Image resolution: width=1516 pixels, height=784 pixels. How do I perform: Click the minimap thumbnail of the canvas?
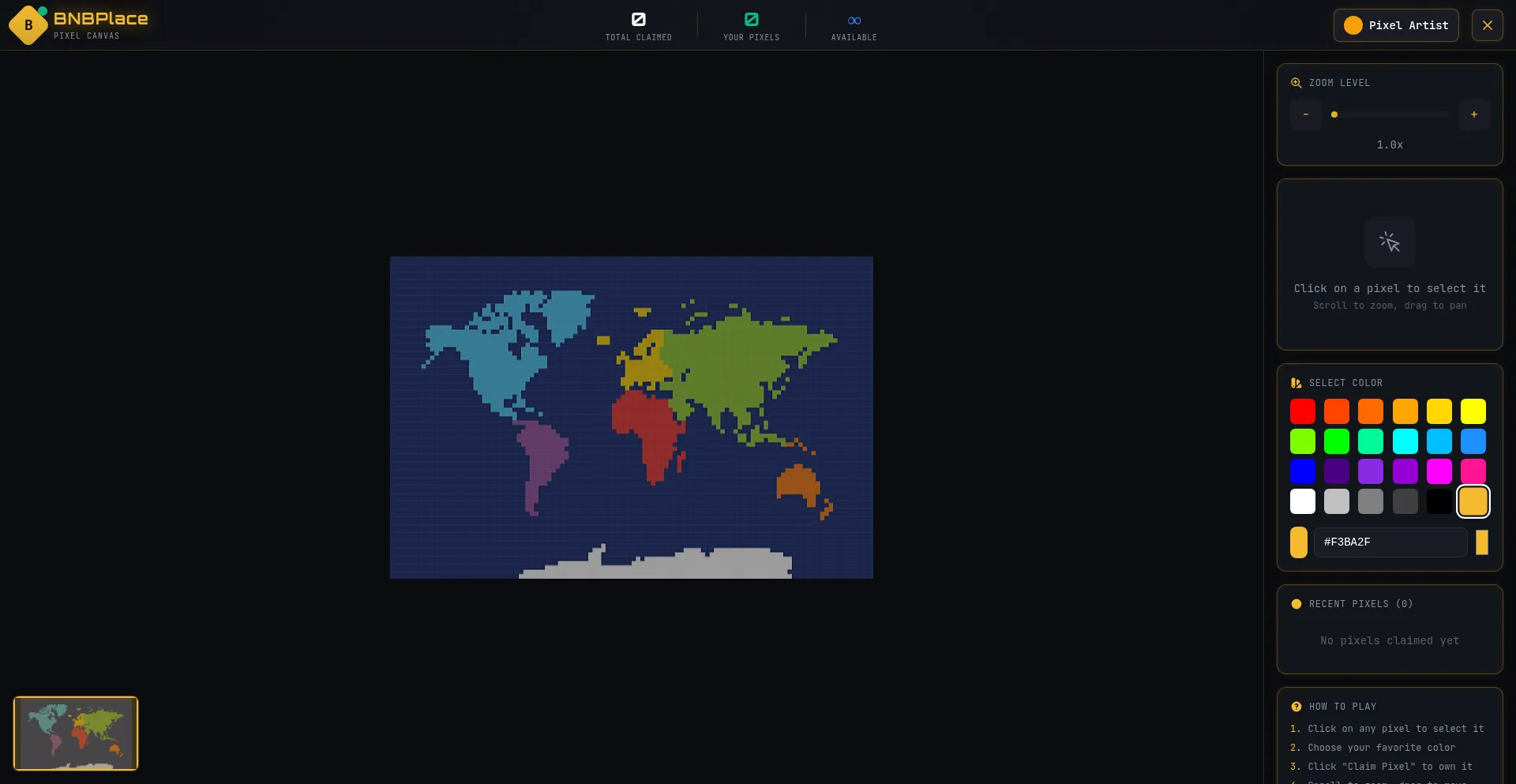coord(76,733)
